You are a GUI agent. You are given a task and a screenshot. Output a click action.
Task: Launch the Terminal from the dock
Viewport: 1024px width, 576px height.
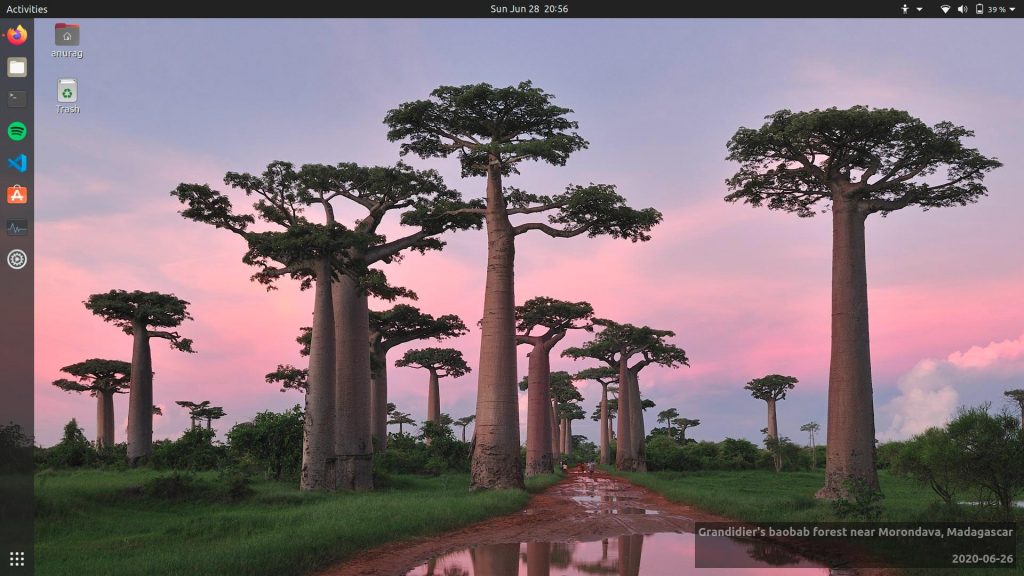17,99
